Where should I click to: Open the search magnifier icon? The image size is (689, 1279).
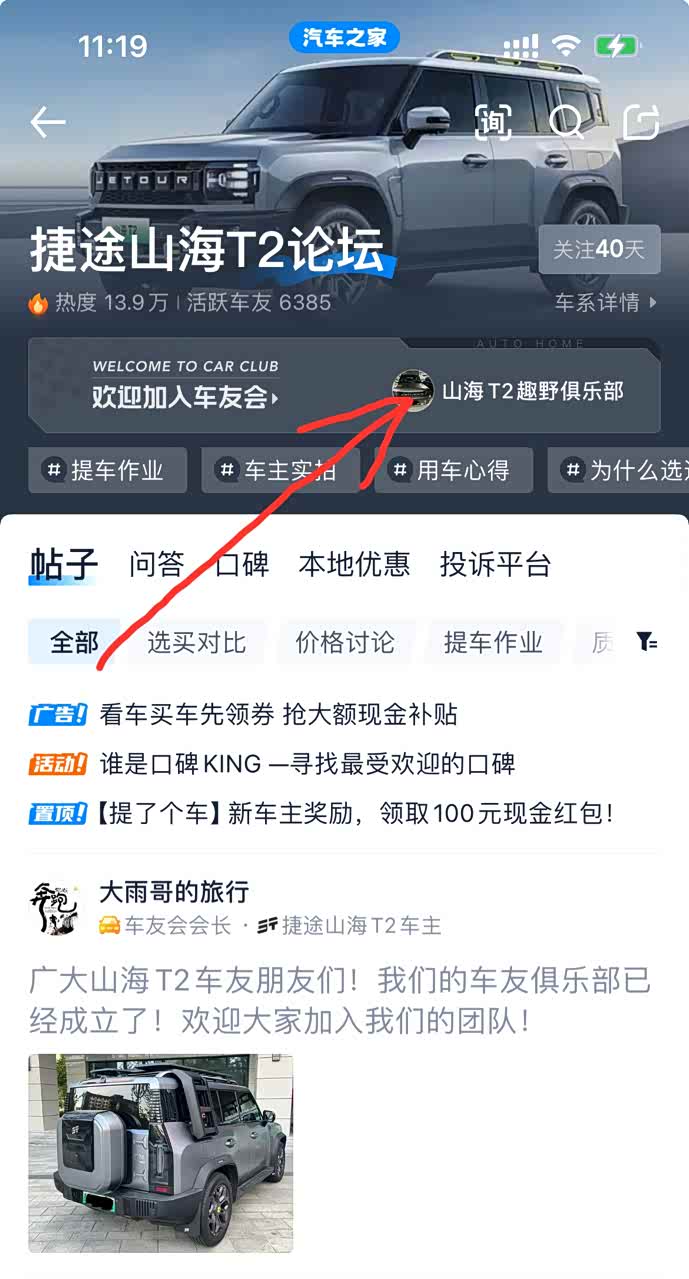[567, 122]
